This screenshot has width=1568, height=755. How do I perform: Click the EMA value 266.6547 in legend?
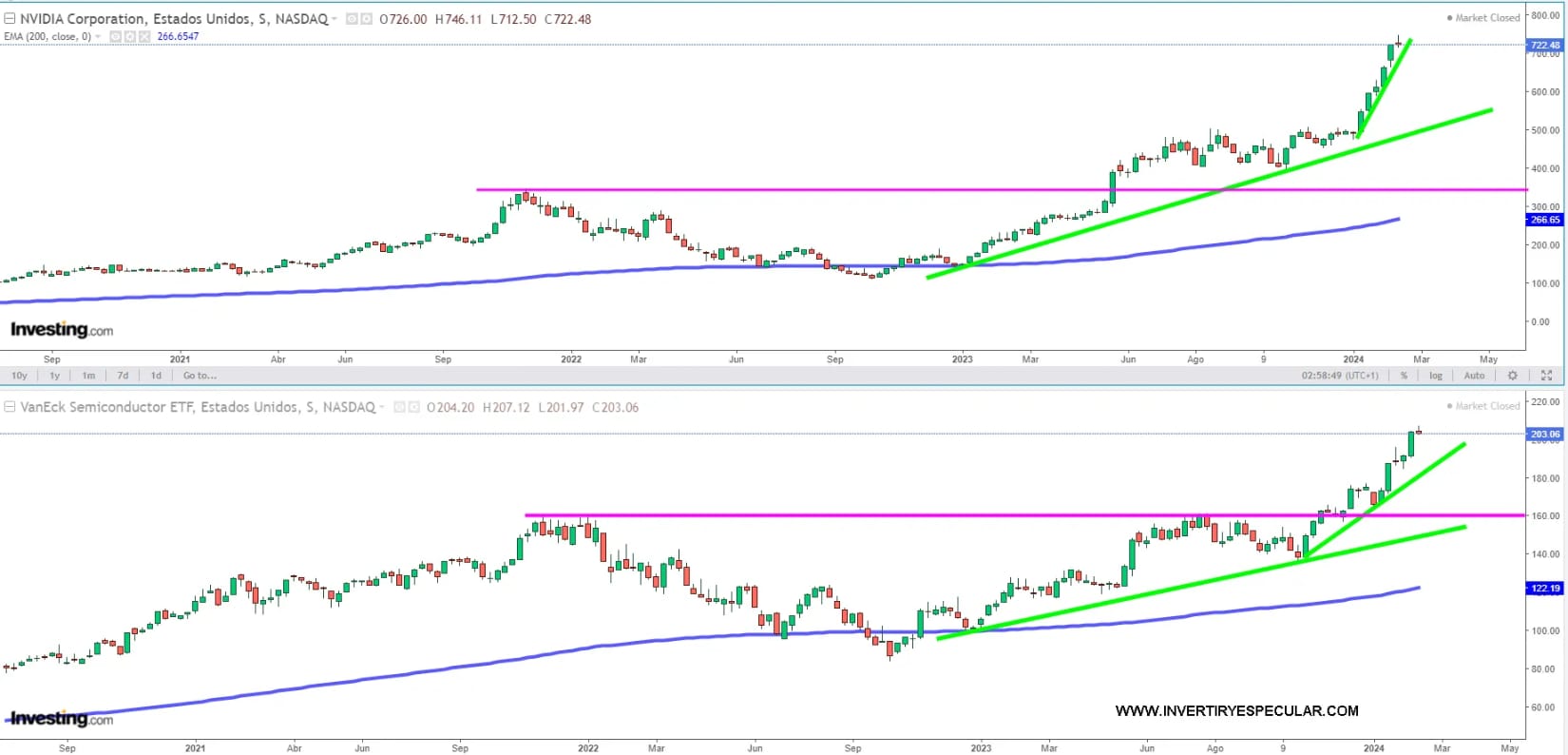coord(178,36)
